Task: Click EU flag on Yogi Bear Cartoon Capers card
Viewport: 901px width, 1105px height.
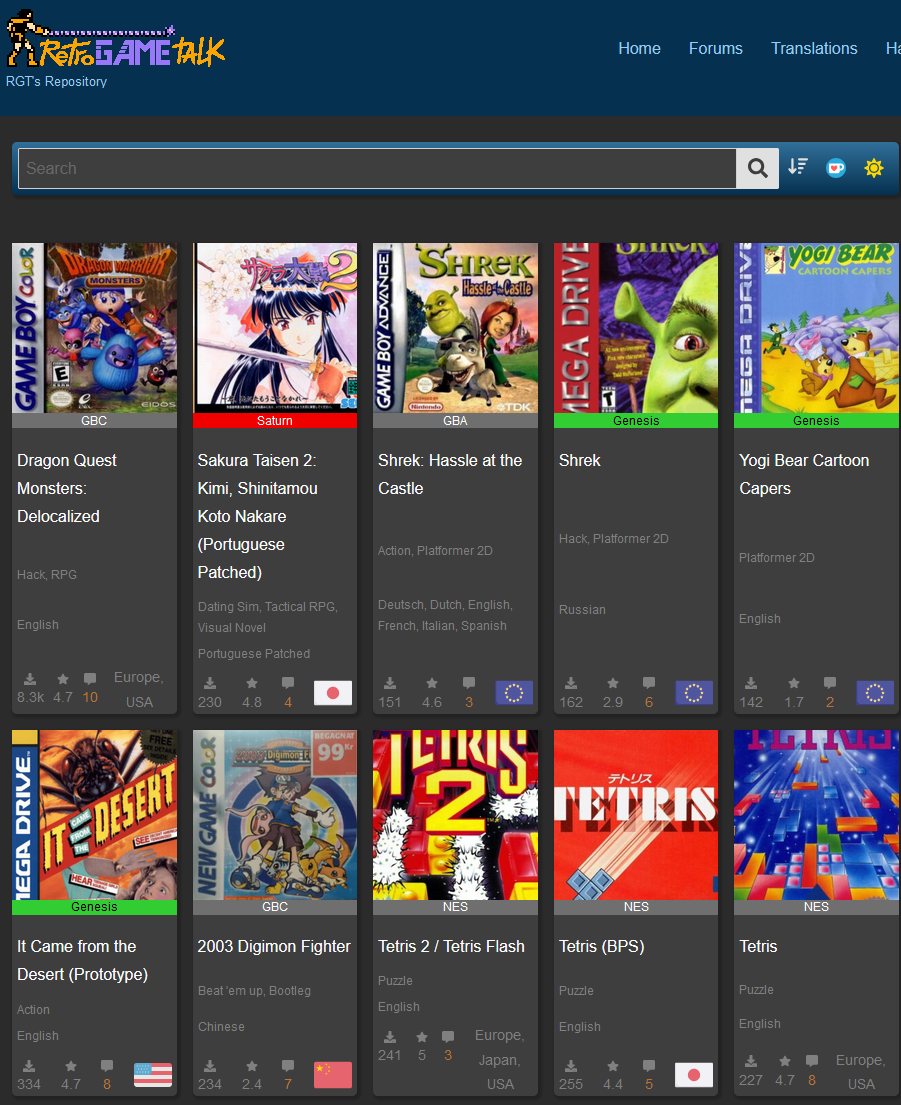Action: (875, 693)
